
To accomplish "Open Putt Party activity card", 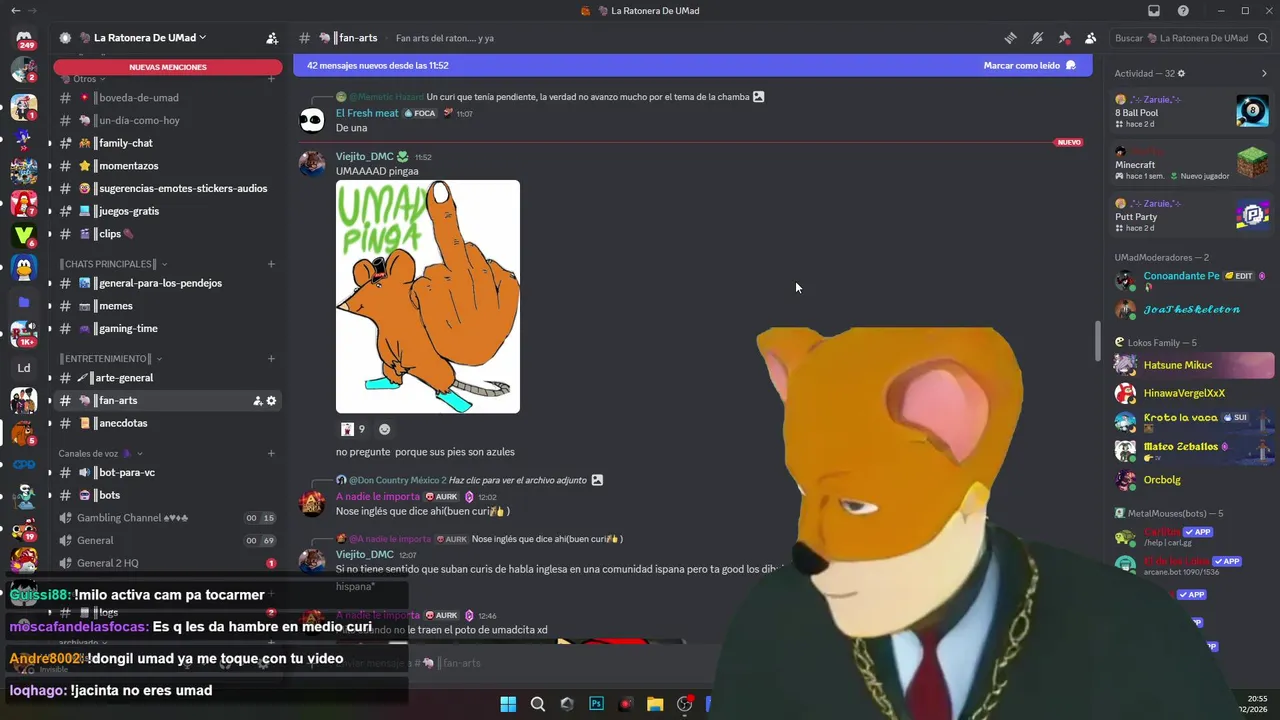I will (x=1190, y=215).
